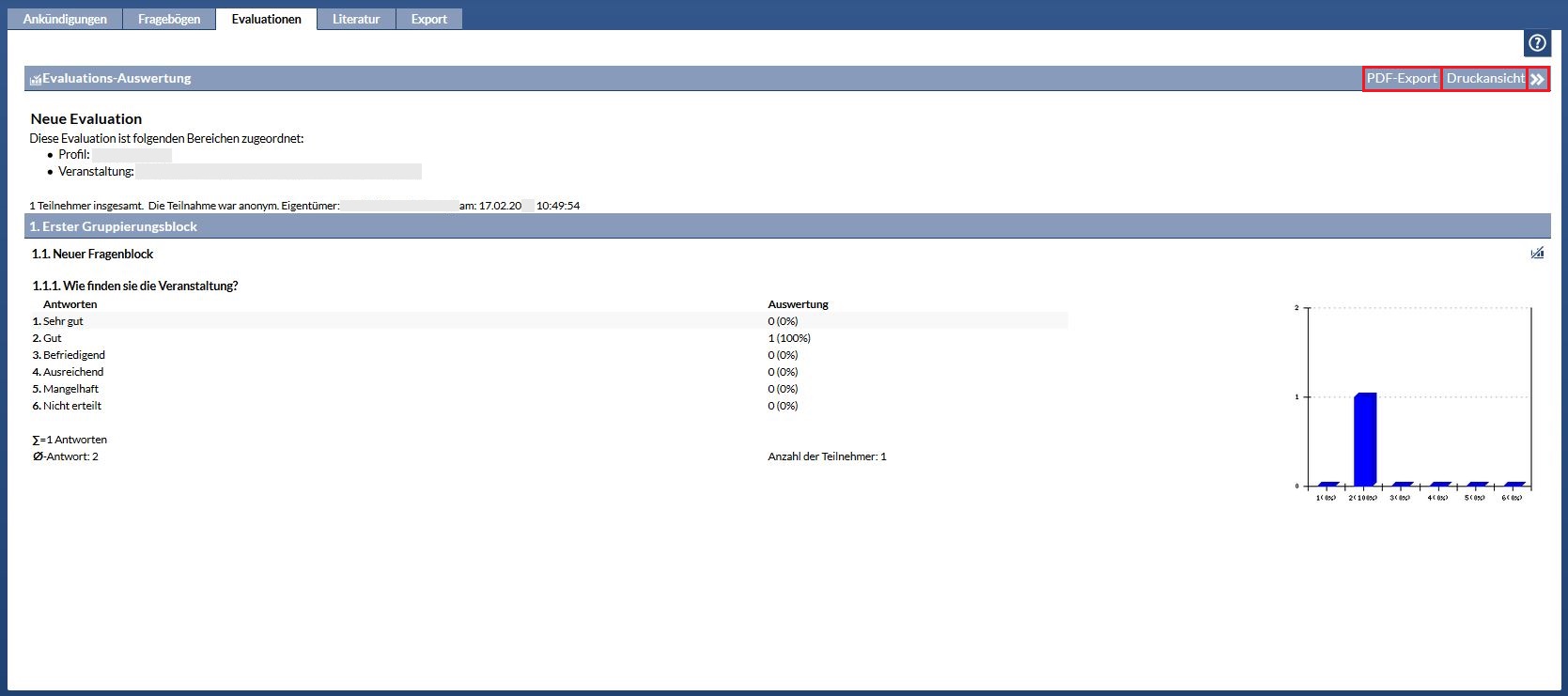Click the Neuer Fragenblock heading
The image size is (1568, 696).
click(x=93, y=254)
